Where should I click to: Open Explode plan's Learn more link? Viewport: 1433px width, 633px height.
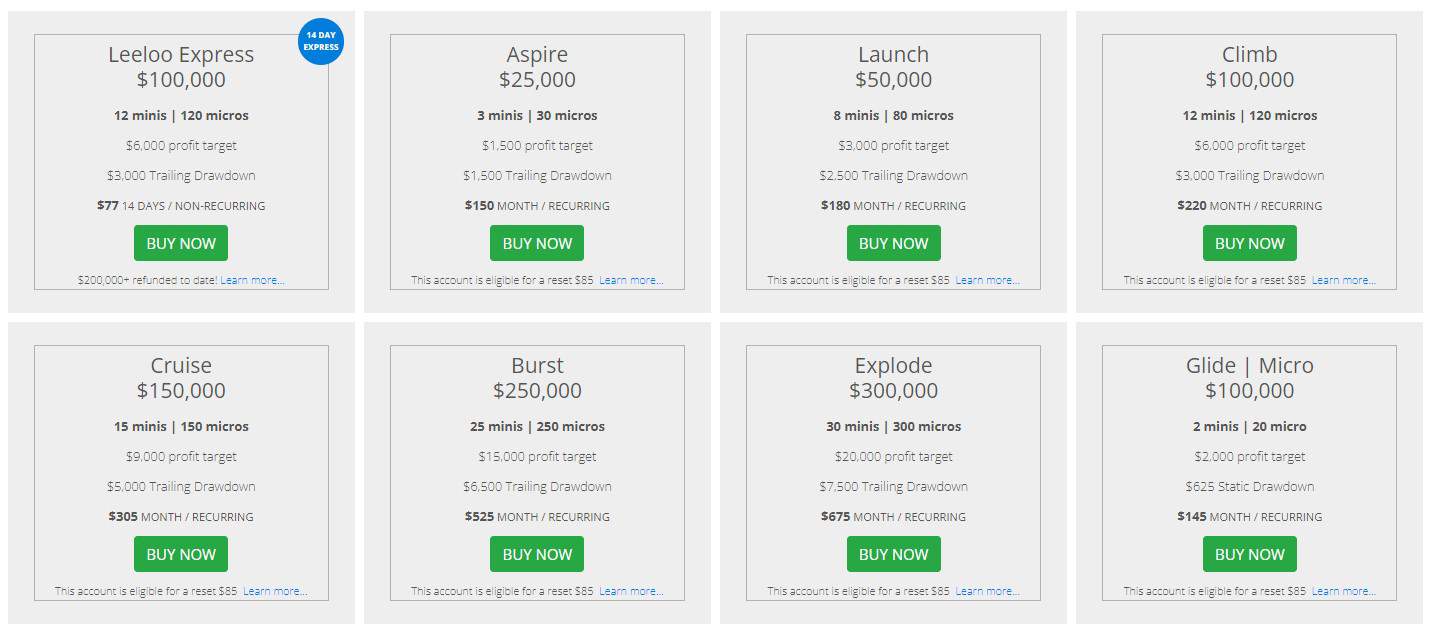pyautogui.click(x=987, y=592)
